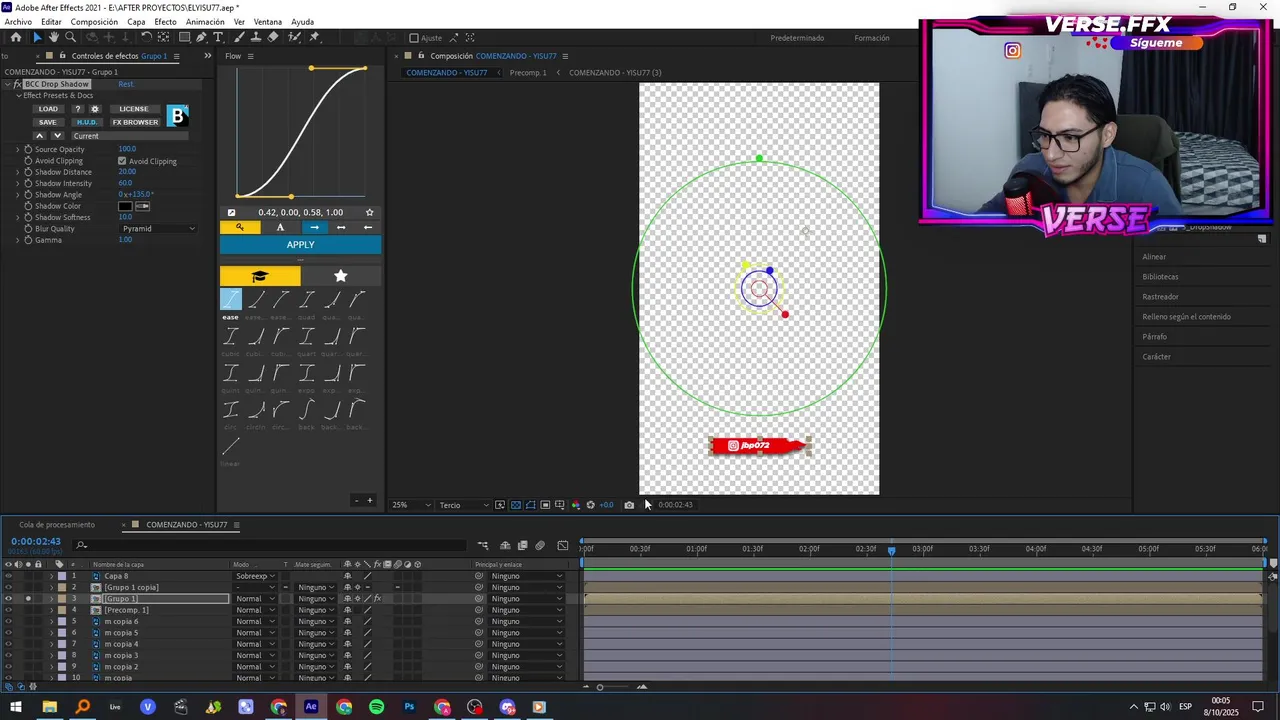1280x720 pixels.
Task: Select the Brush tool
Action: coord(240,37)
